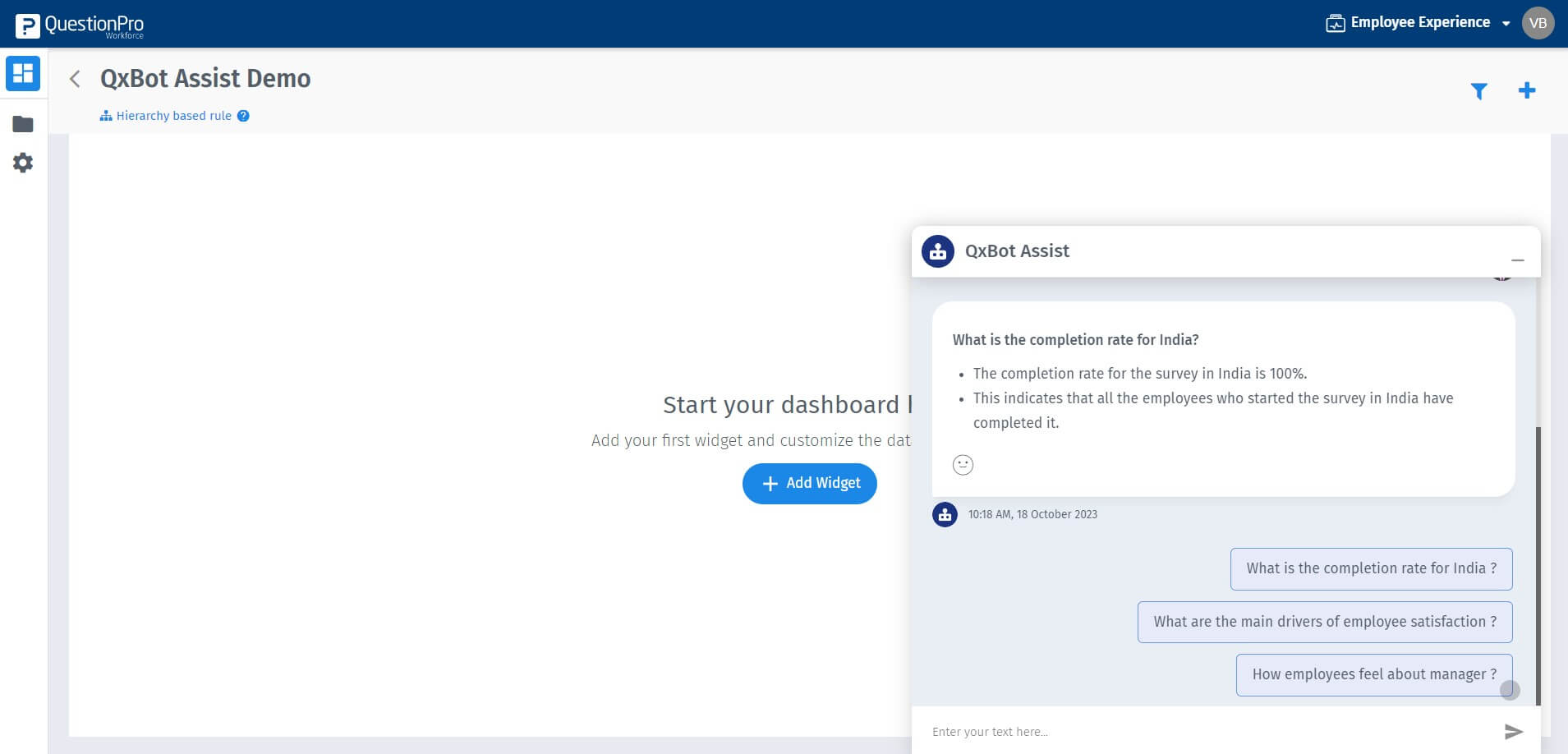The height and width of the screenshot is (754, 1568).
Task: Select the completion rate for India suggestion
Action: tap(1370, 568)
